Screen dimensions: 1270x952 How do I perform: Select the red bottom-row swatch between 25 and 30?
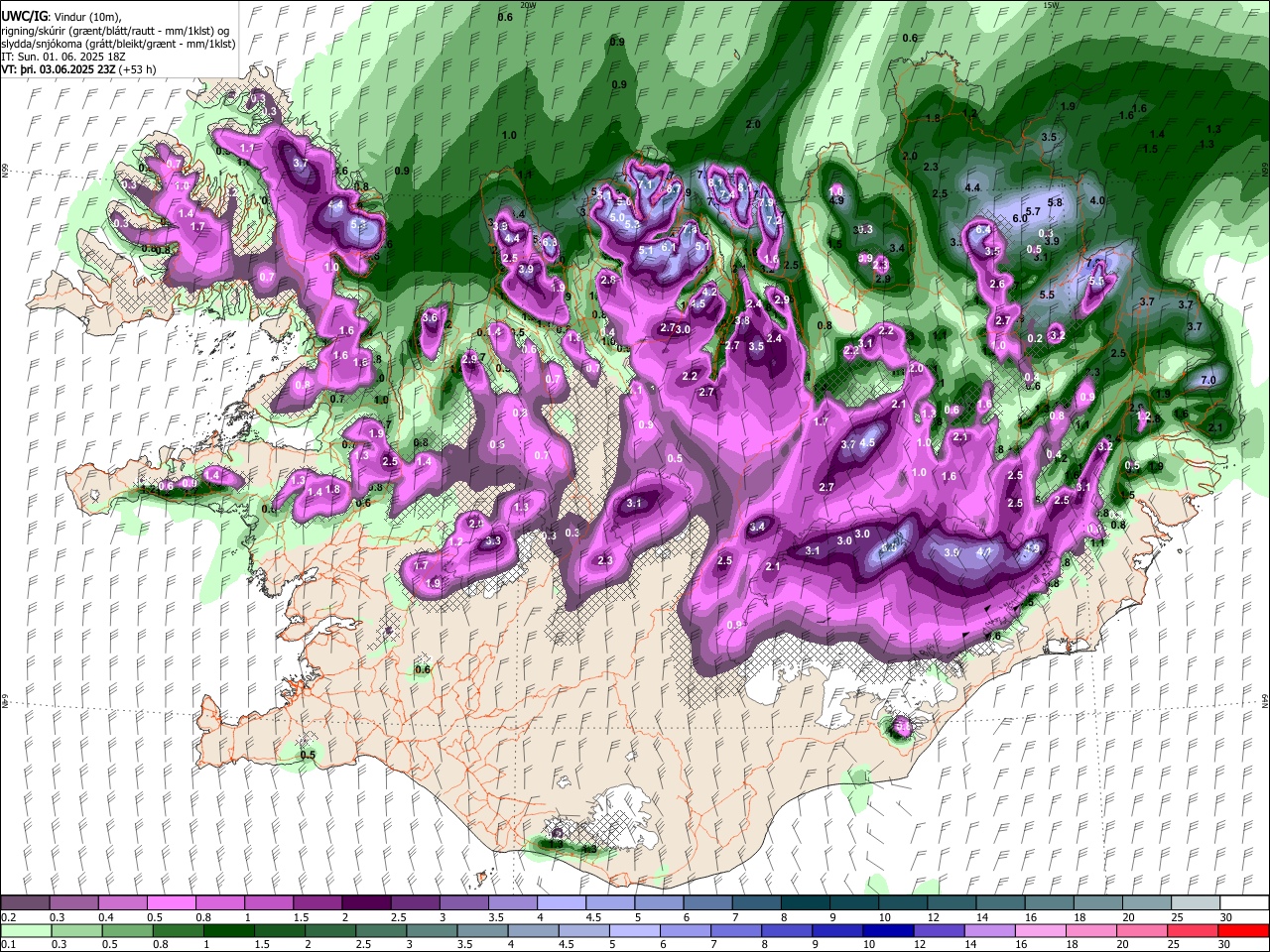1191,930
